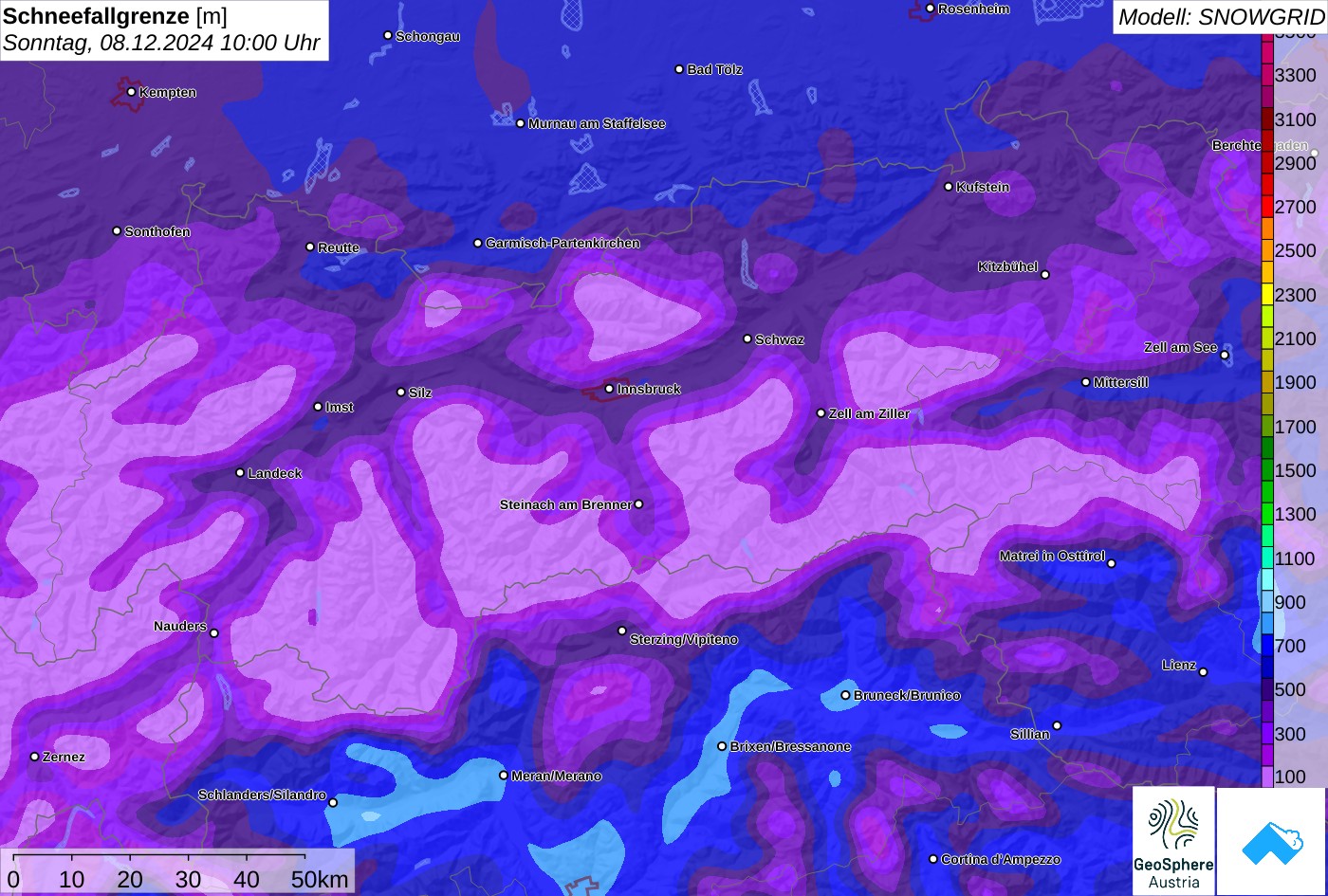Click the 2500 legend value
The height and width of the screenshot is (896, 1328).
point(1296,250)
